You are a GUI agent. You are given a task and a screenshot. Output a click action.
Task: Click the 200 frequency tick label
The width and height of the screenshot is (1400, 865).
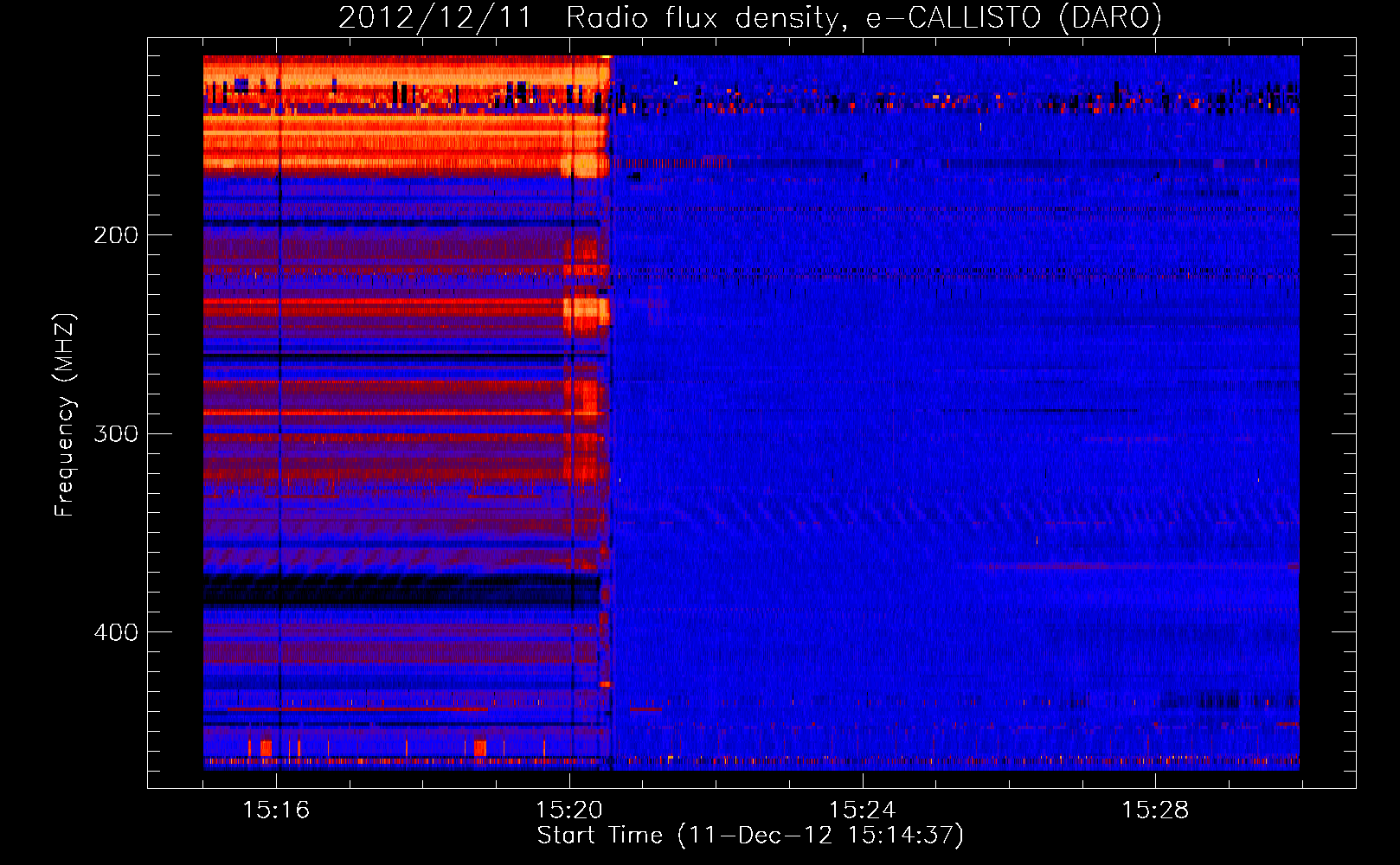(x=116, y=235)
